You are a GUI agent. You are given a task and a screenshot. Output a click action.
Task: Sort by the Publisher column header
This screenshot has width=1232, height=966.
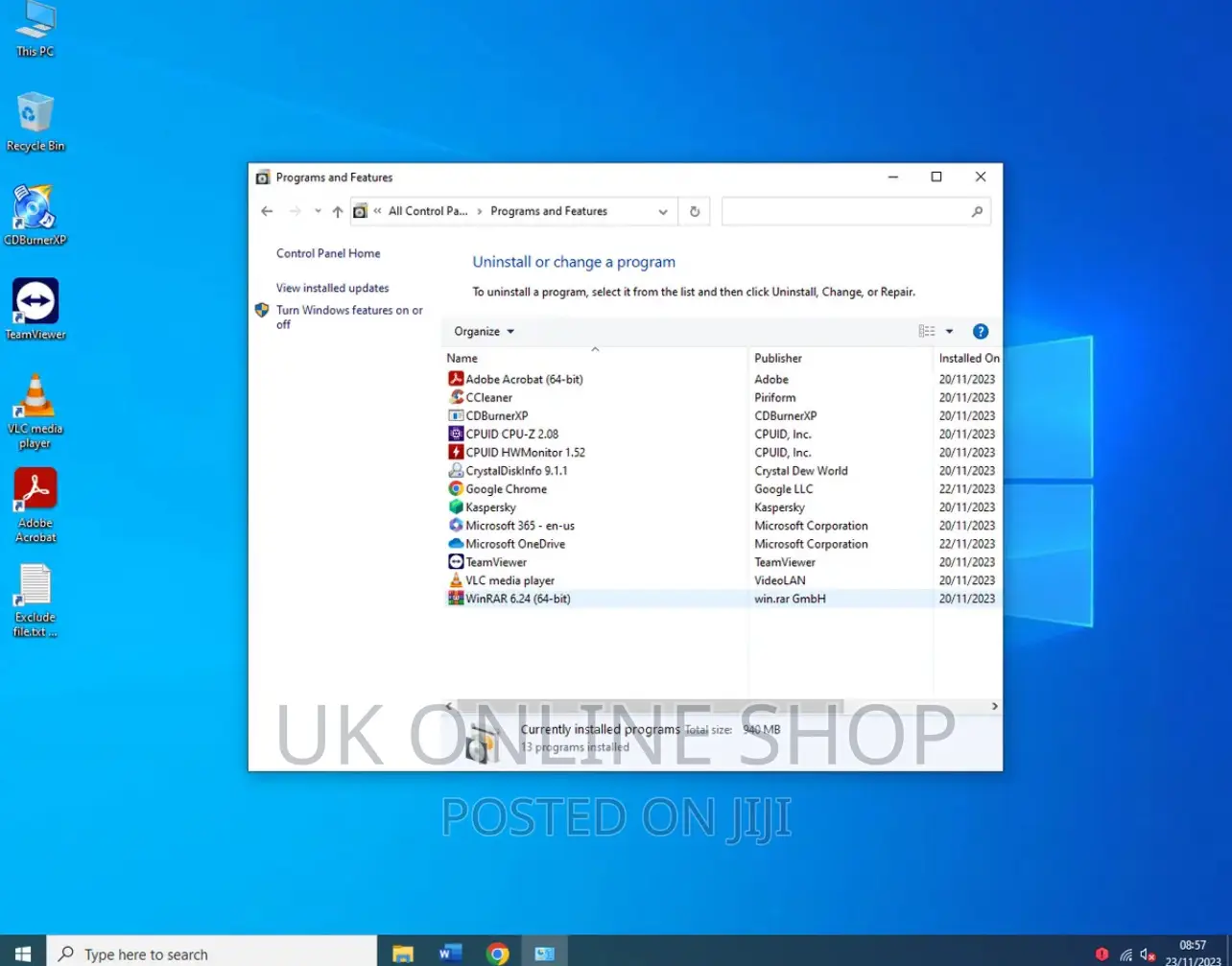pos(841,358)
